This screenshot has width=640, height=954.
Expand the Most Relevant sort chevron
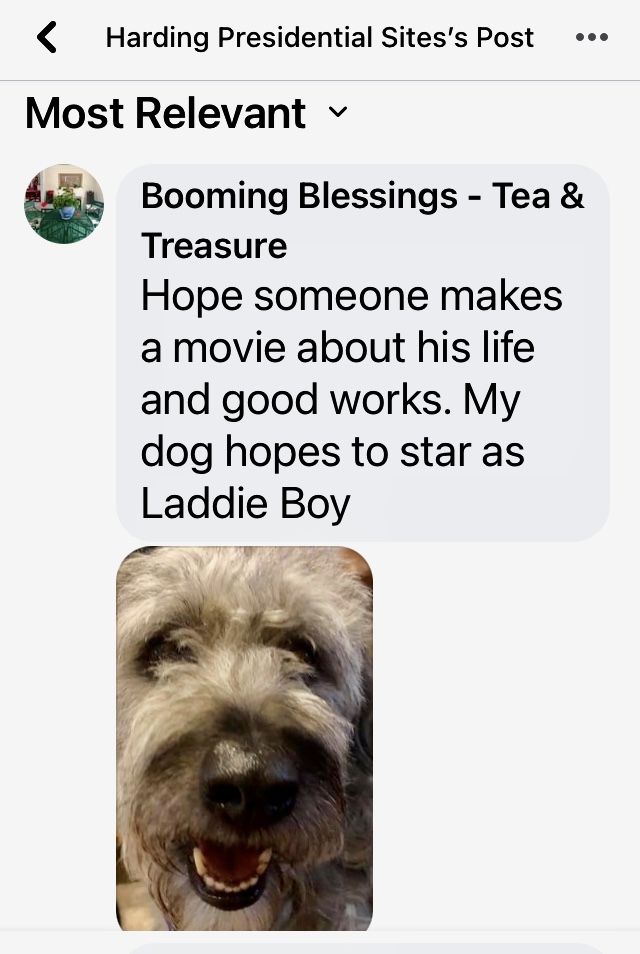(338, 112)
